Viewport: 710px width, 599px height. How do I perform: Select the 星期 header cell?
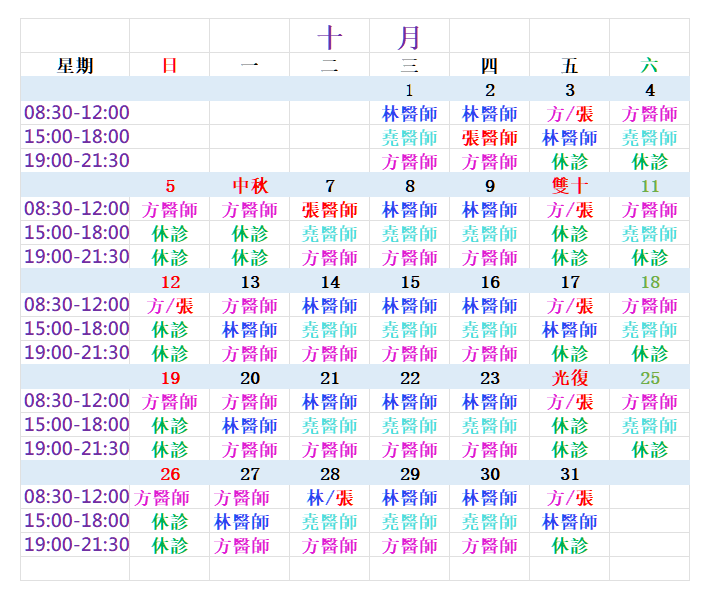point(75,66)
